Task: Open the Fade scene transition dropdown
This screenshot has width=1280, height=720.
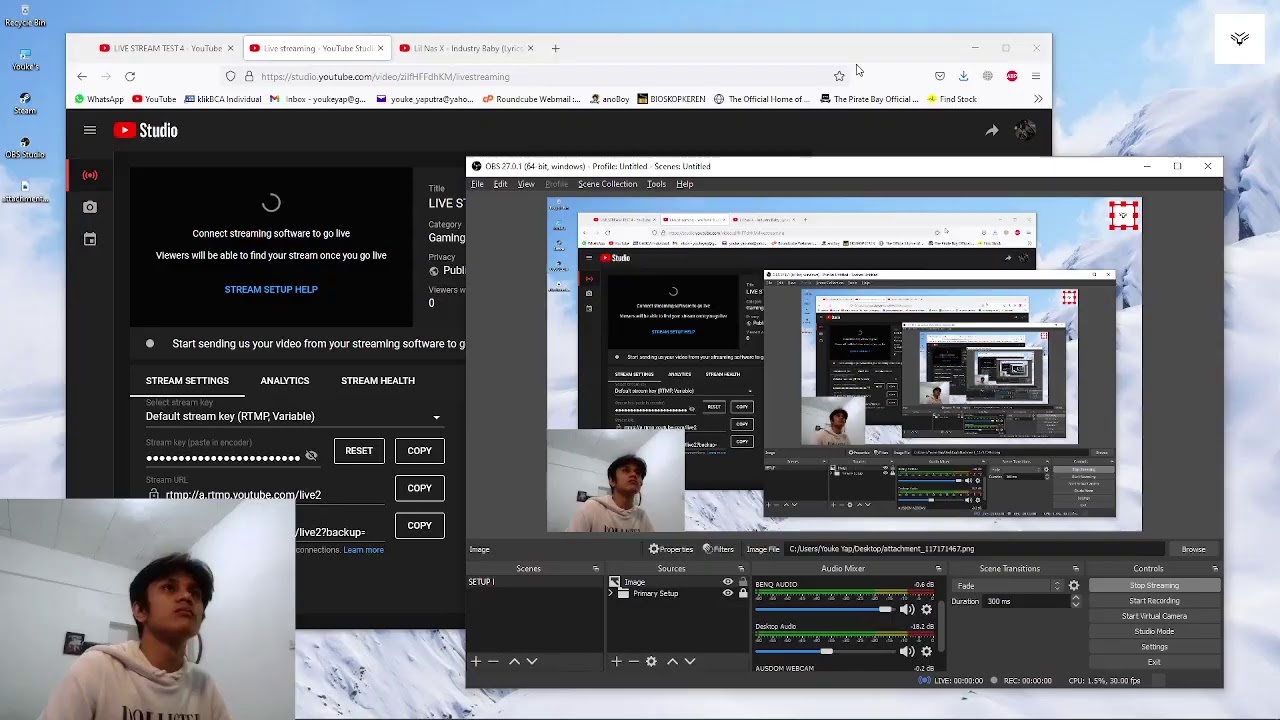Action: click(x=1008, y=586)
